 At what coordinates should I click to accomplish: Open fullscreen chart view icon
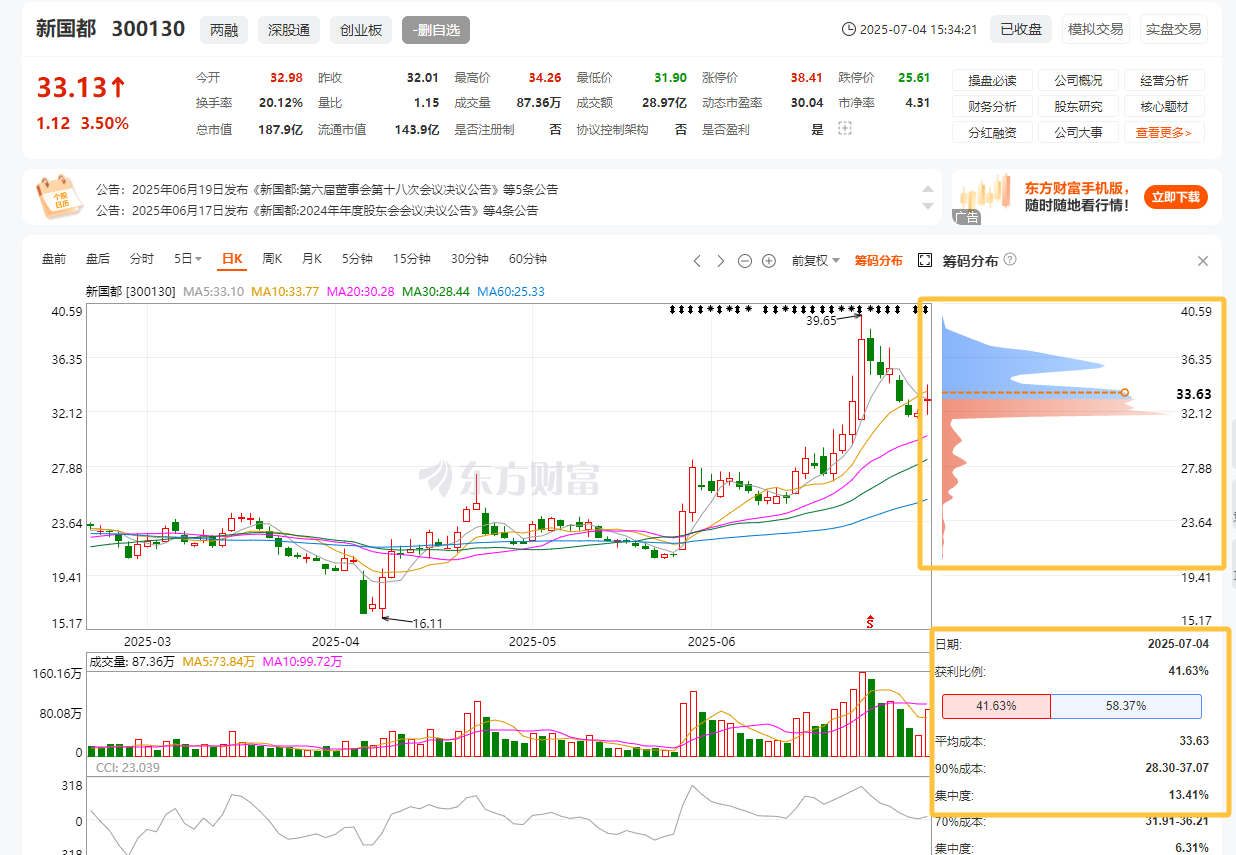925,260
